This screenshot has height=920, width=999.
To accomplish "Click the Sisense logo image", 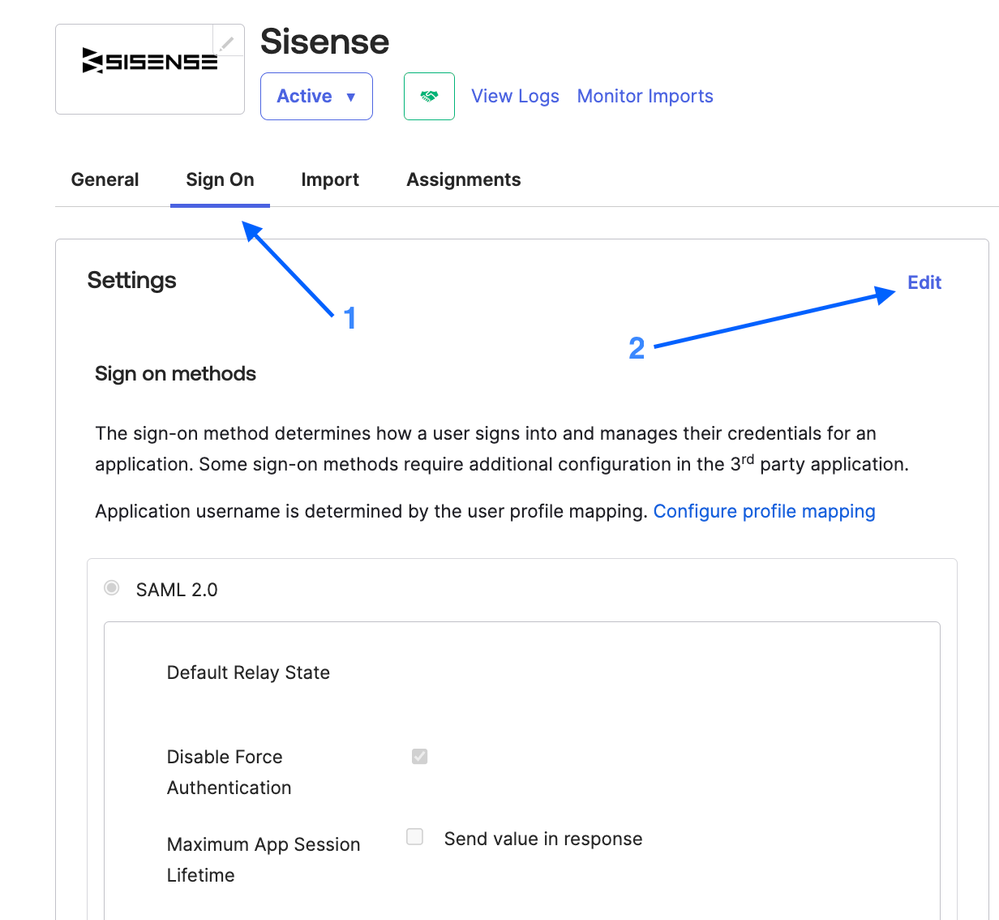I will coord(149,62).
